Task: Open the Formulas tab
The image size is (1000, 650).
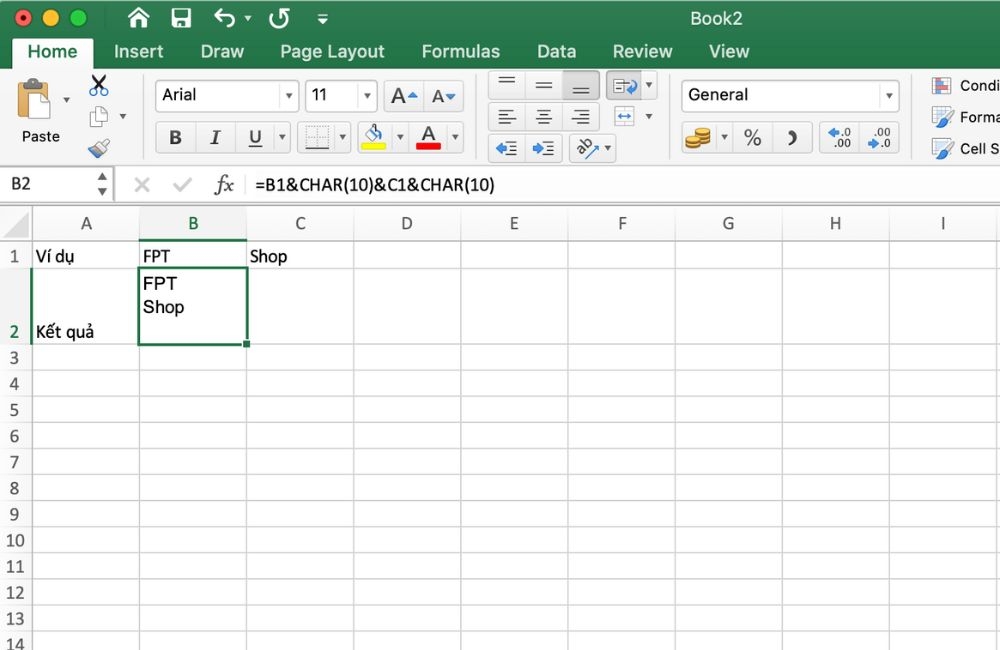Action: tap(460, 51)
